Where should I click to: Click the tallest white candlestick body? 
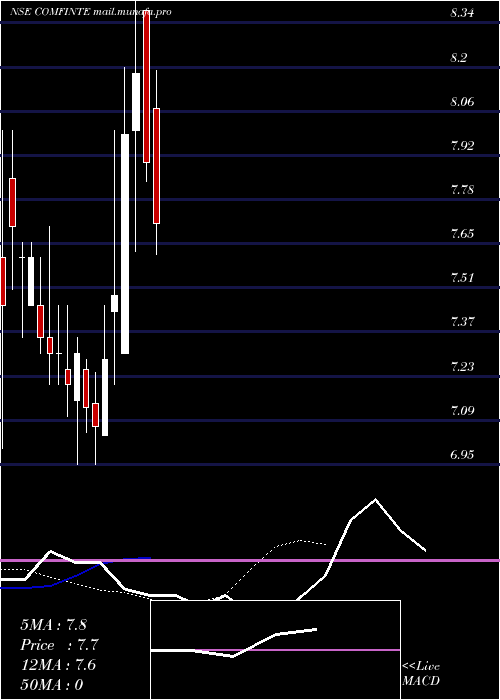(x=125, y=244)
